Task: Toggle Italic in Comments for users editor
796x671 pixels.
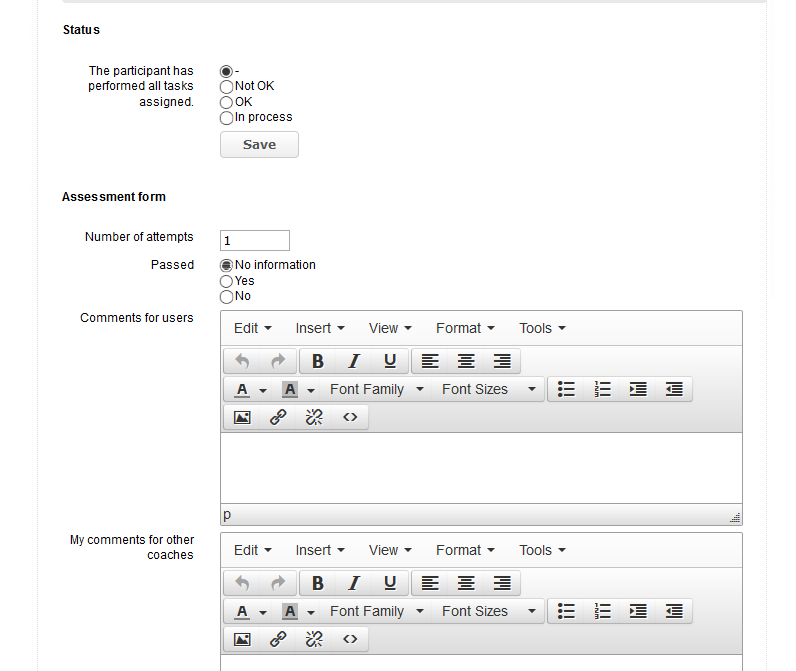Action: click(354, 361)
